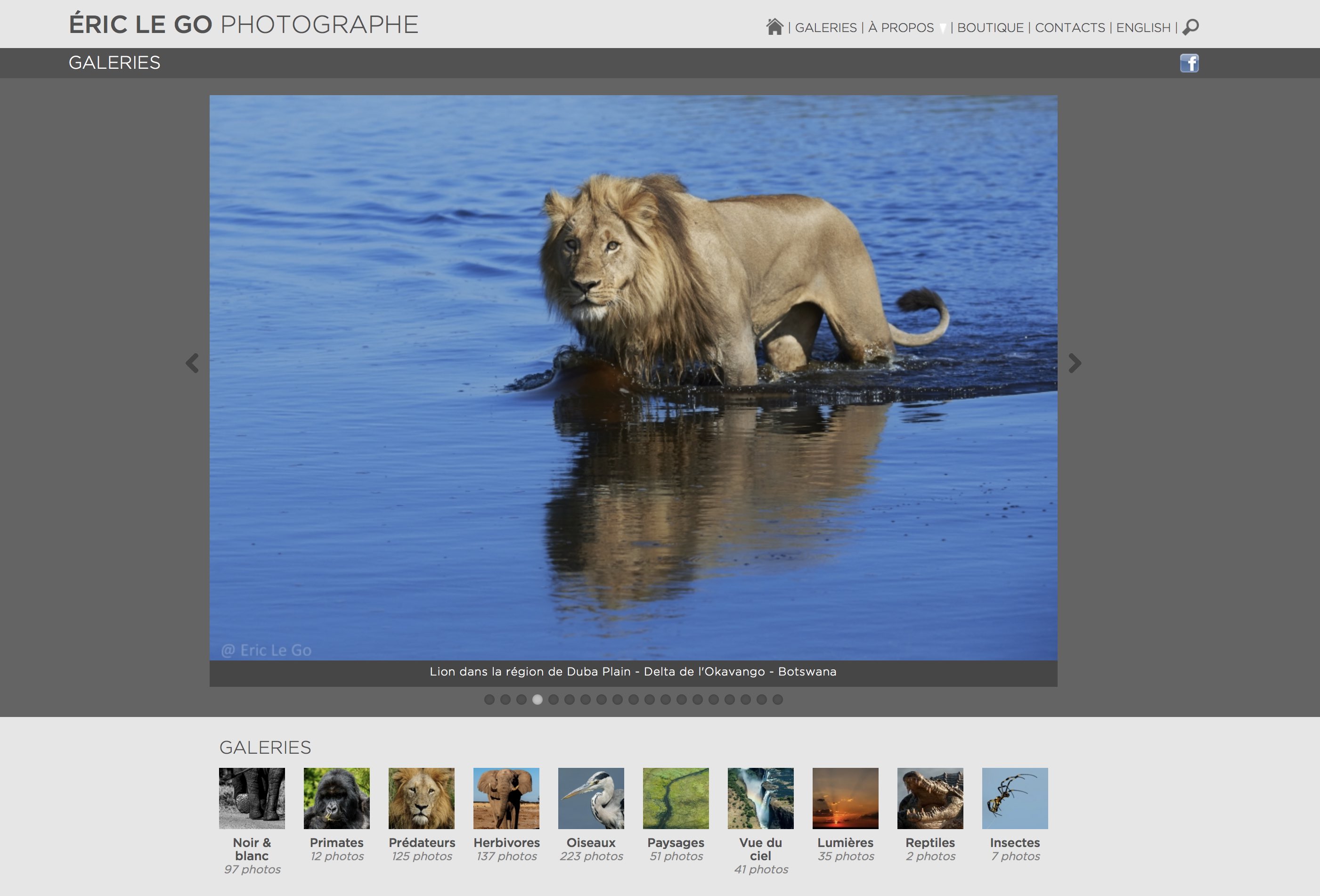
Task: Open the Noir & blanc gallery thumbnail
Action: coord(252,798)
